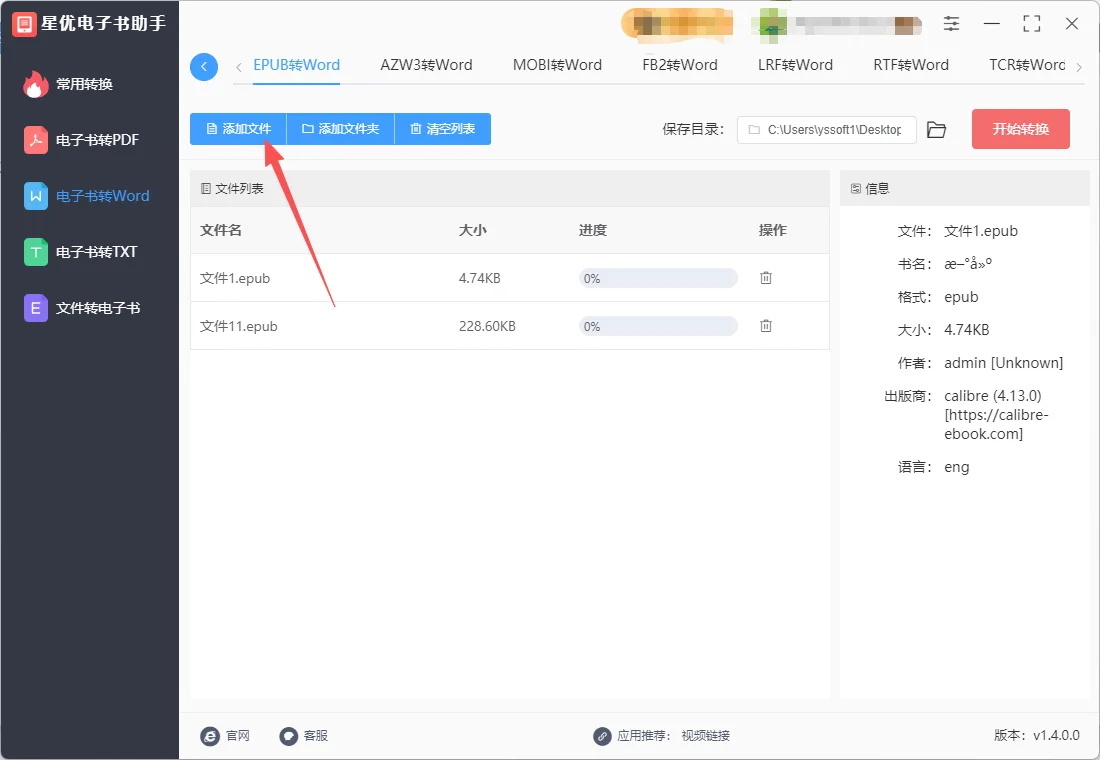Switch to the AZW3转Word tab
The width and height of the screenshot is (1100, 760).
pos(426,65)
